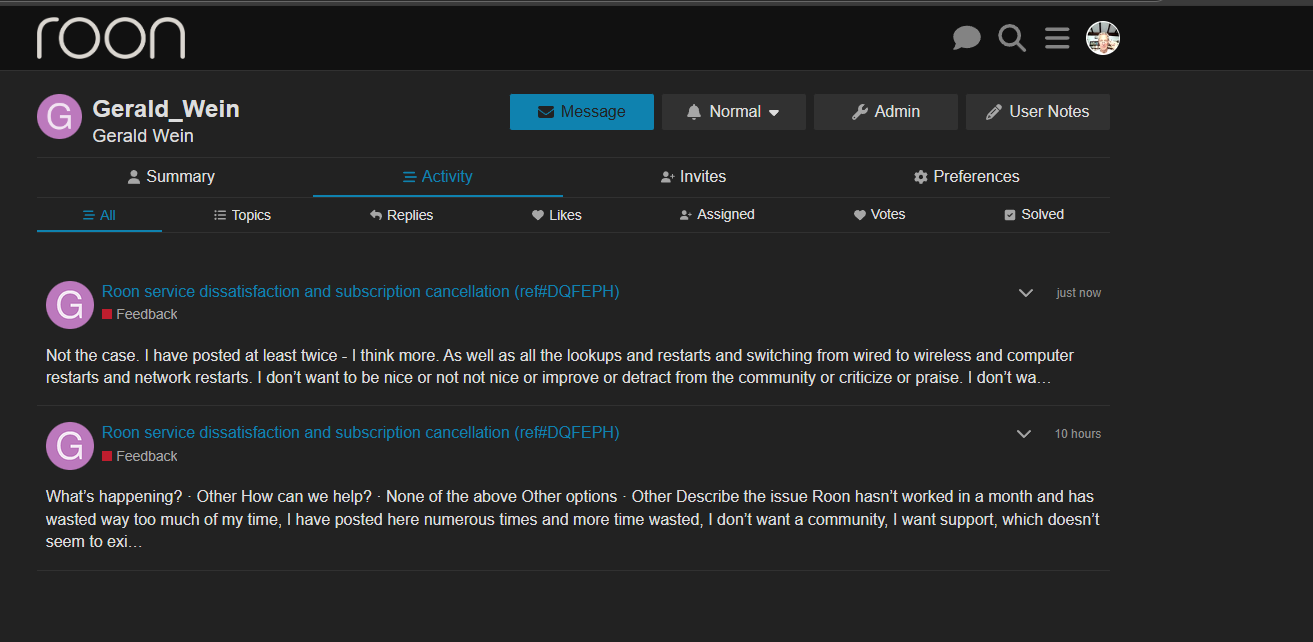Select the Likes activity filter
Image resolution: width=1313 pixels, height=642 pixels.
[x=556, y=215]
